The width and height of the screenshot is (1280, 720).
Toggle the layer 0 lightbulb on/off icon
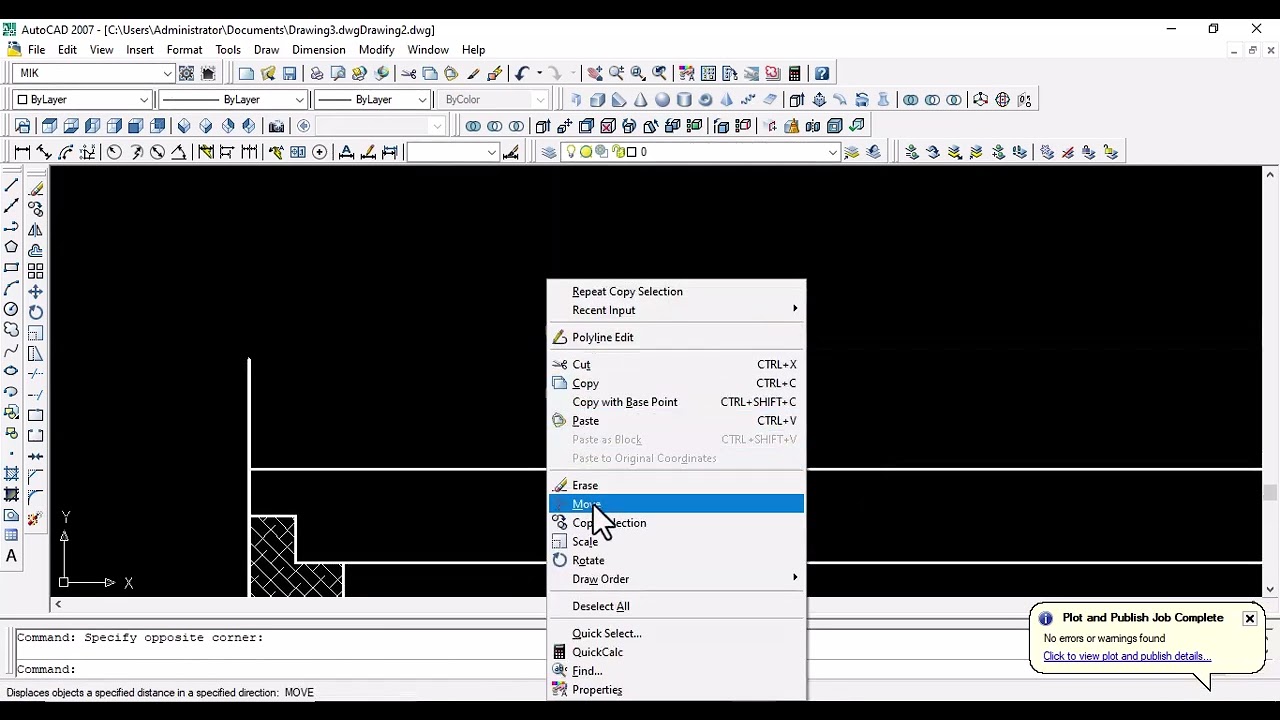[x=571, y=152]
